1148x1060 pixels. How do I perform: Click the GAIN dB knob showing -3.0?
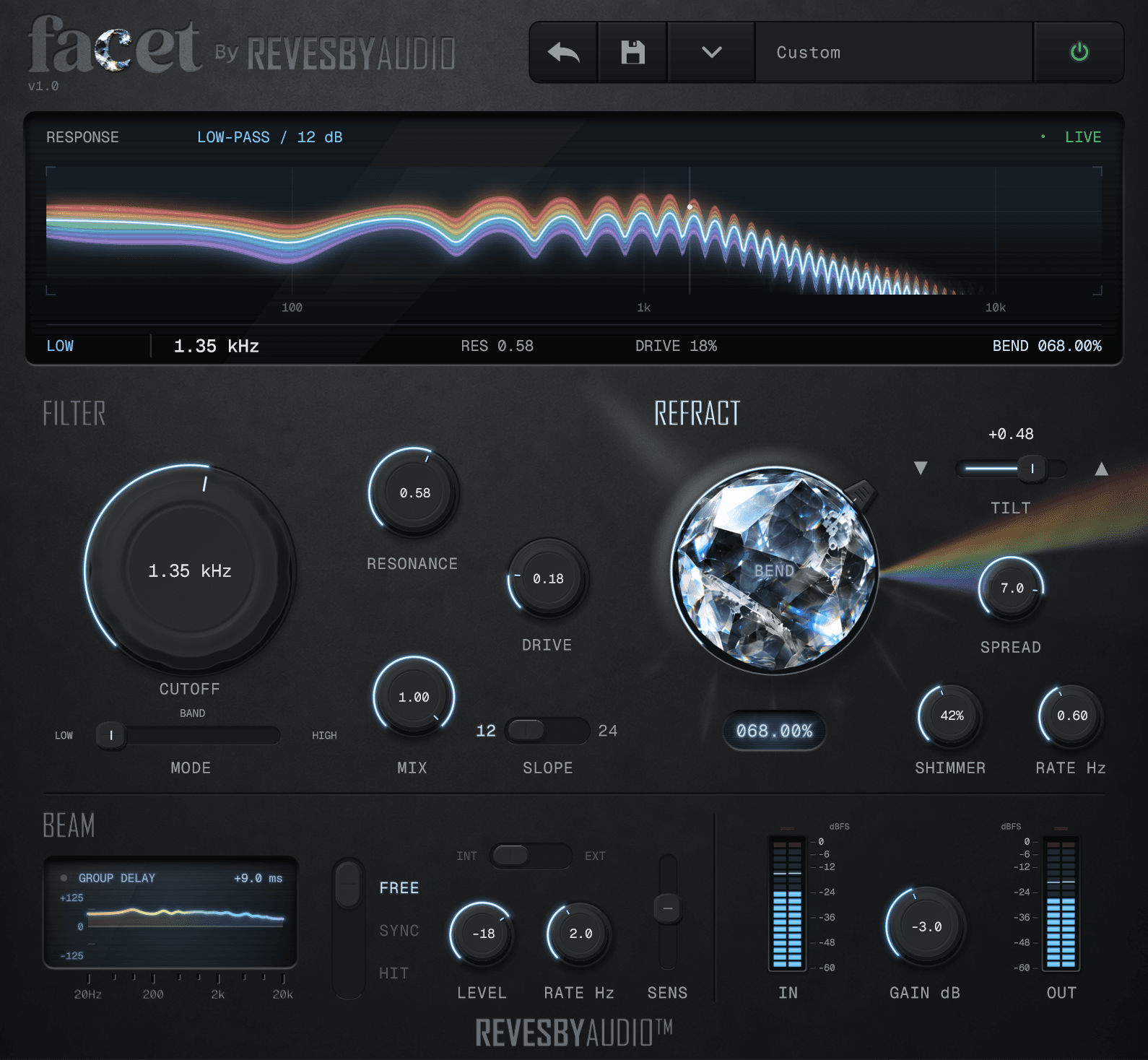click(x=926, y=926)
